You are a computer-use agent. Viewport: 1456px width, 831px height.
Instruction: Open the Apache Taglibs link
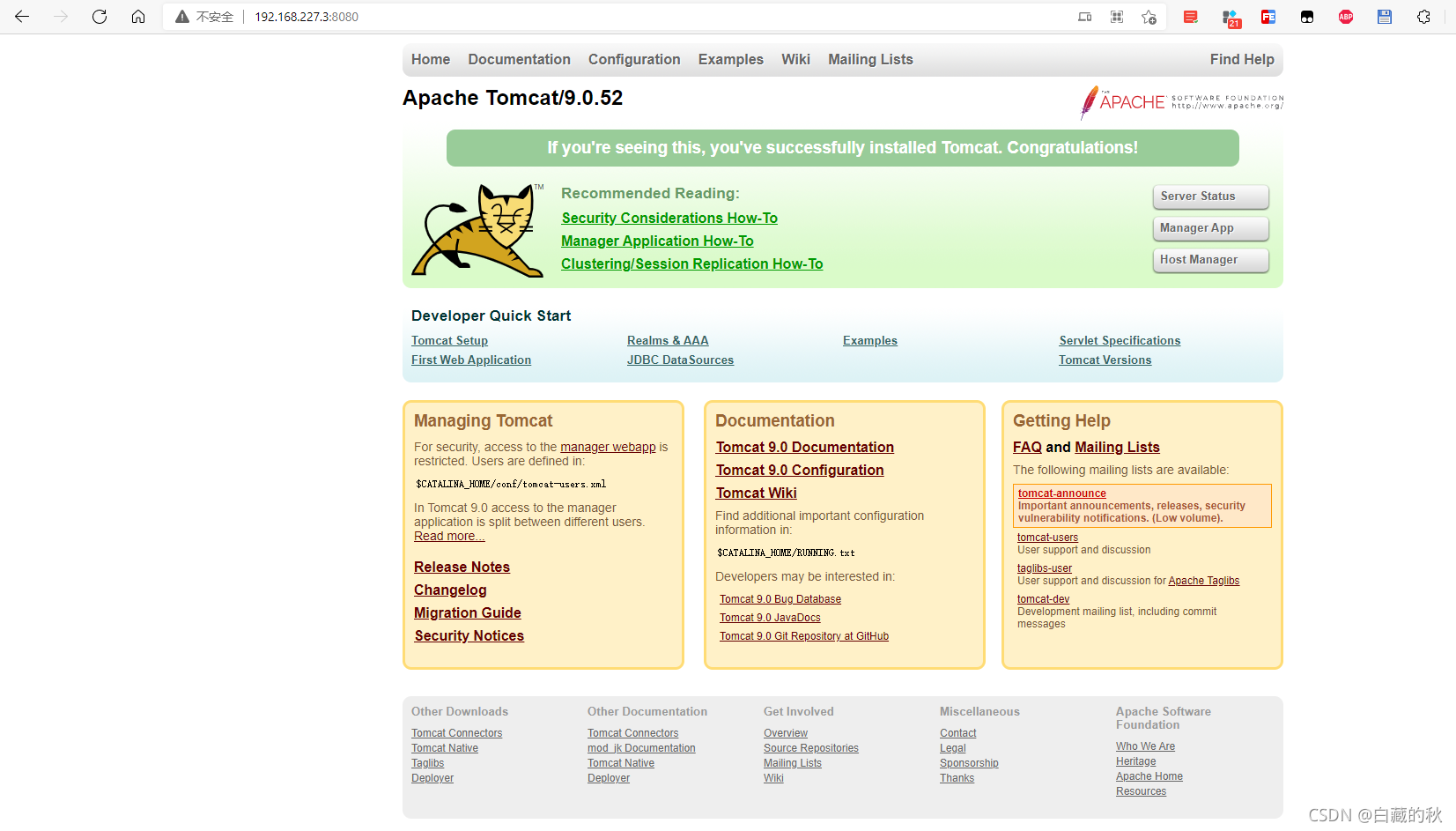1204,581
